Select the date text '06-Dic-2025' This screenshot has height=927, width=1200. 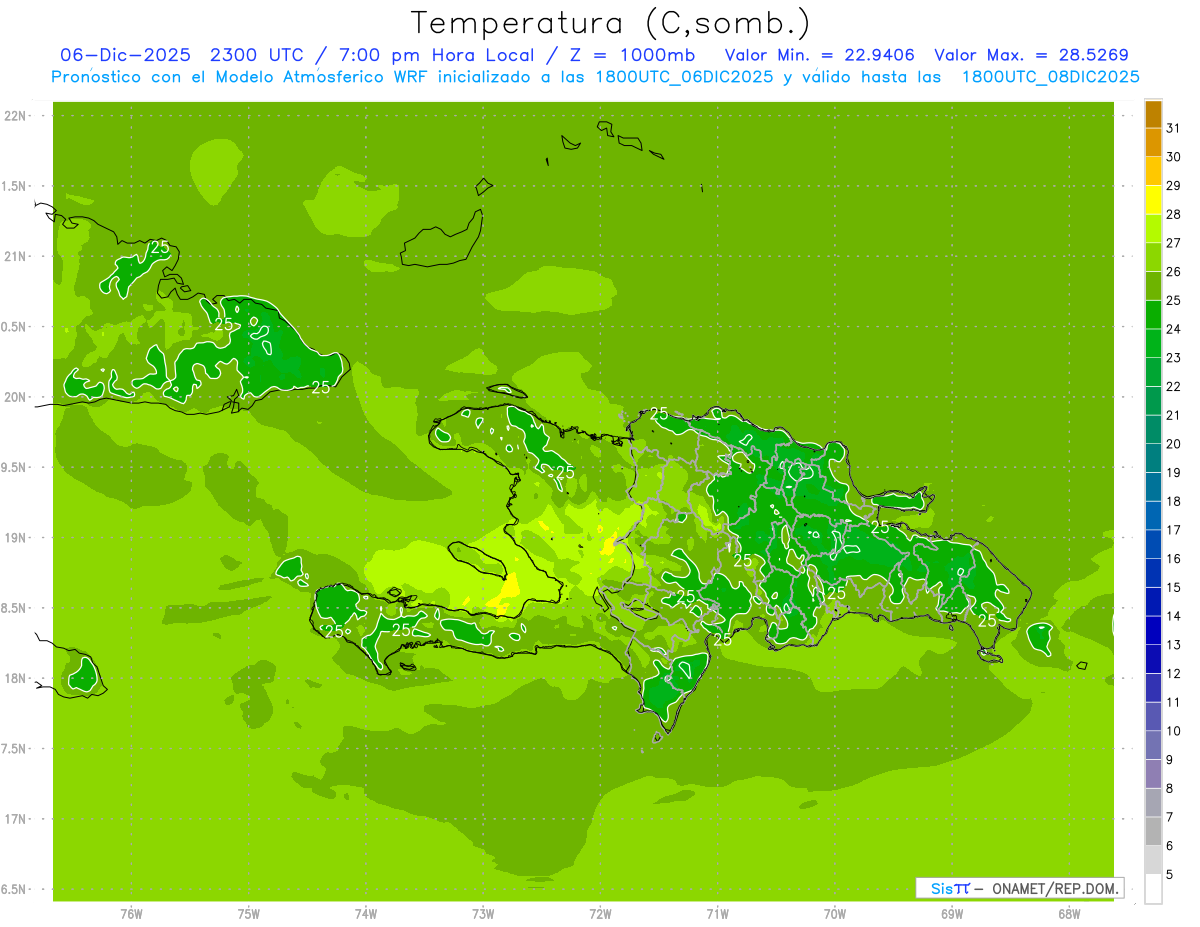[126, 55]
